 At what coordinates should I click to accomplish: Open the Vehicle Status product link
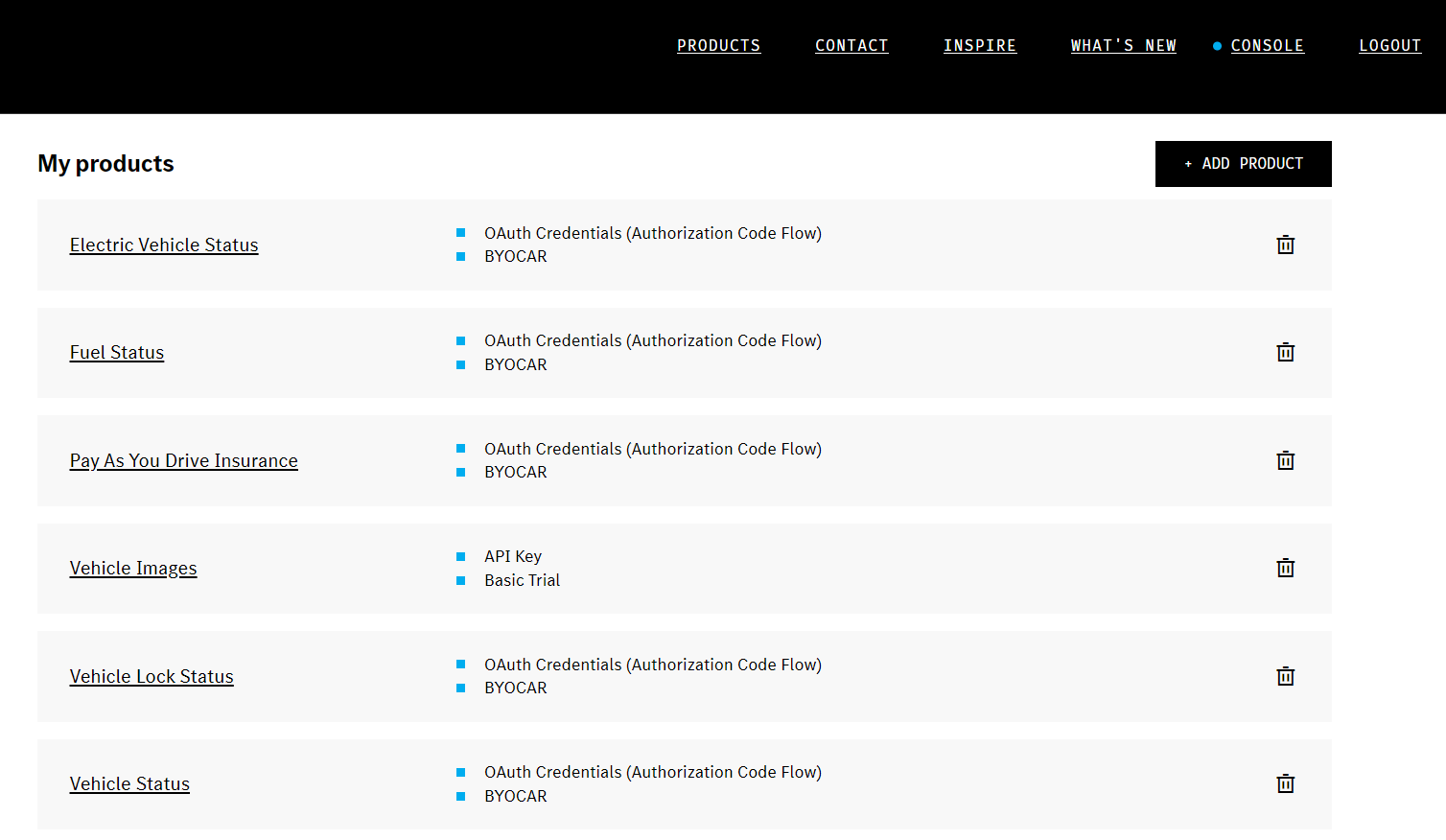(x=129, y=783)
